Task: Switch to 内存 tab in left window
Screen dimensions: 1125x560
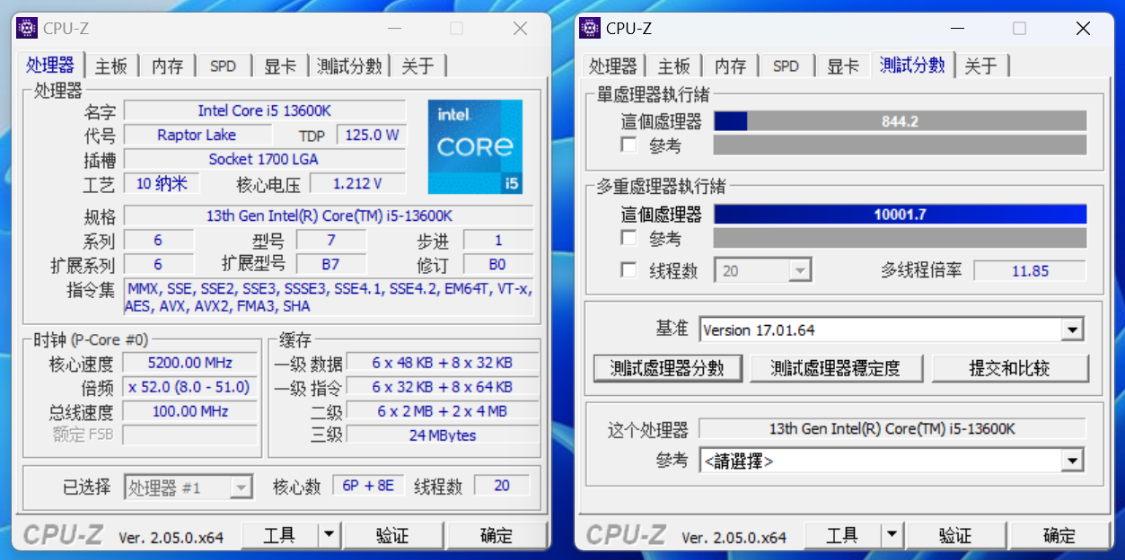Action: (167, 66)
